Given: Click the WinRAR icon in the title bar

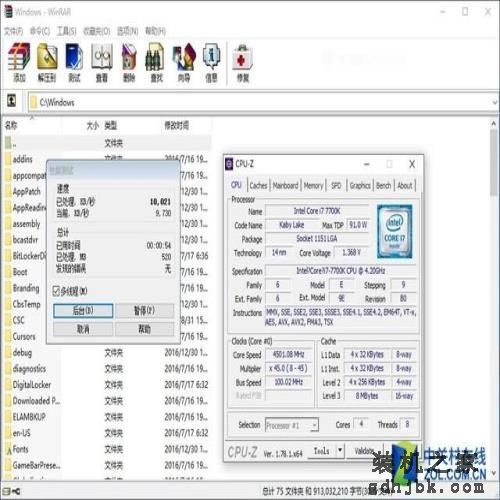Looking at the screenshot, I should coord(8,12).
